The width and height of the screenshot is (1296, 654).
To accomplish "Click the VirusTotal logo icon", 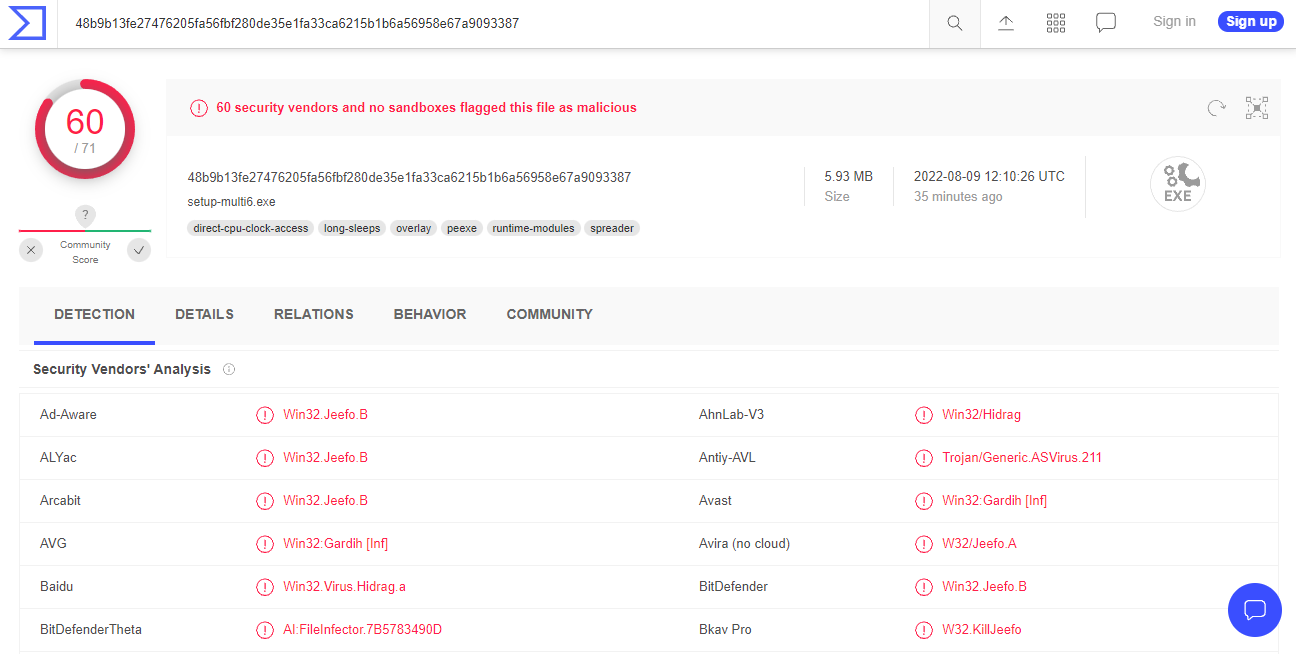I will (x=28, y=22).
